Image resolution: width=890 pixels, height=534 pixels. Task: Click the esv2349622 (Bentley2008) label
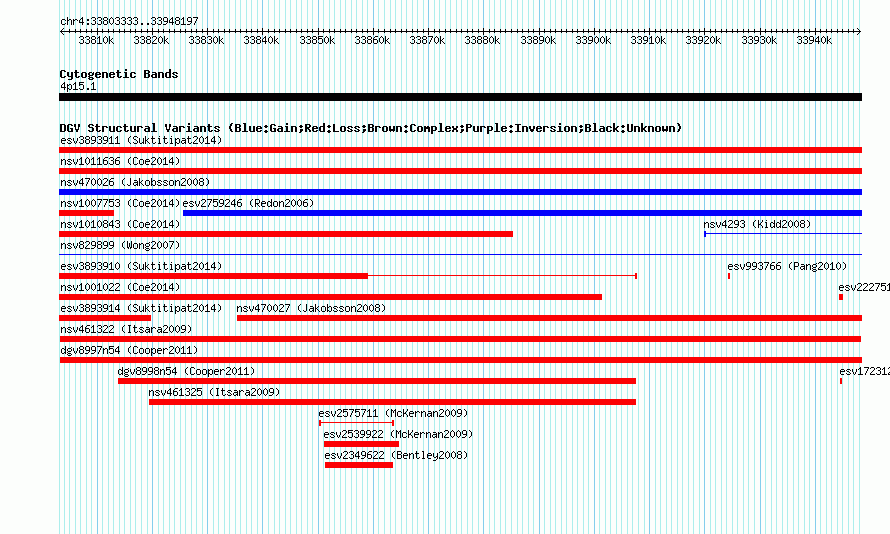(x=396, y=455)
